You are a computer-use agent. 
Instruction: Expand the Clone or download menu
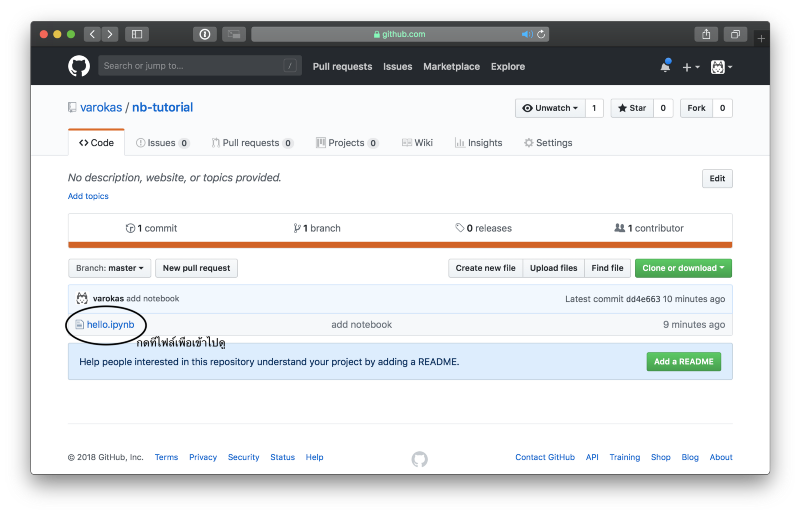click(x=684, y=268)
